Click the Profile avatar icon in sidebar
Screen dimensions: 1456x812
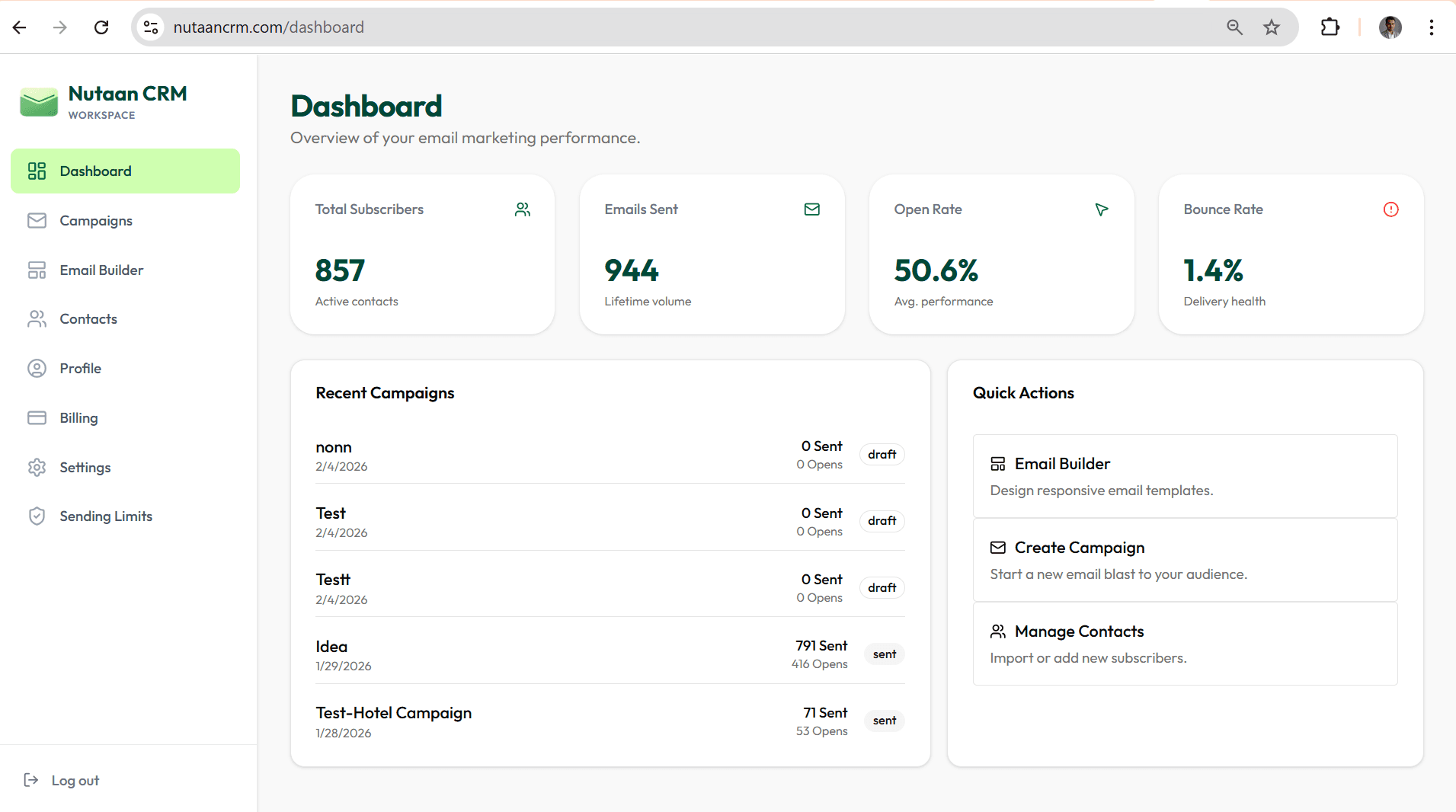tap(37, 368)
